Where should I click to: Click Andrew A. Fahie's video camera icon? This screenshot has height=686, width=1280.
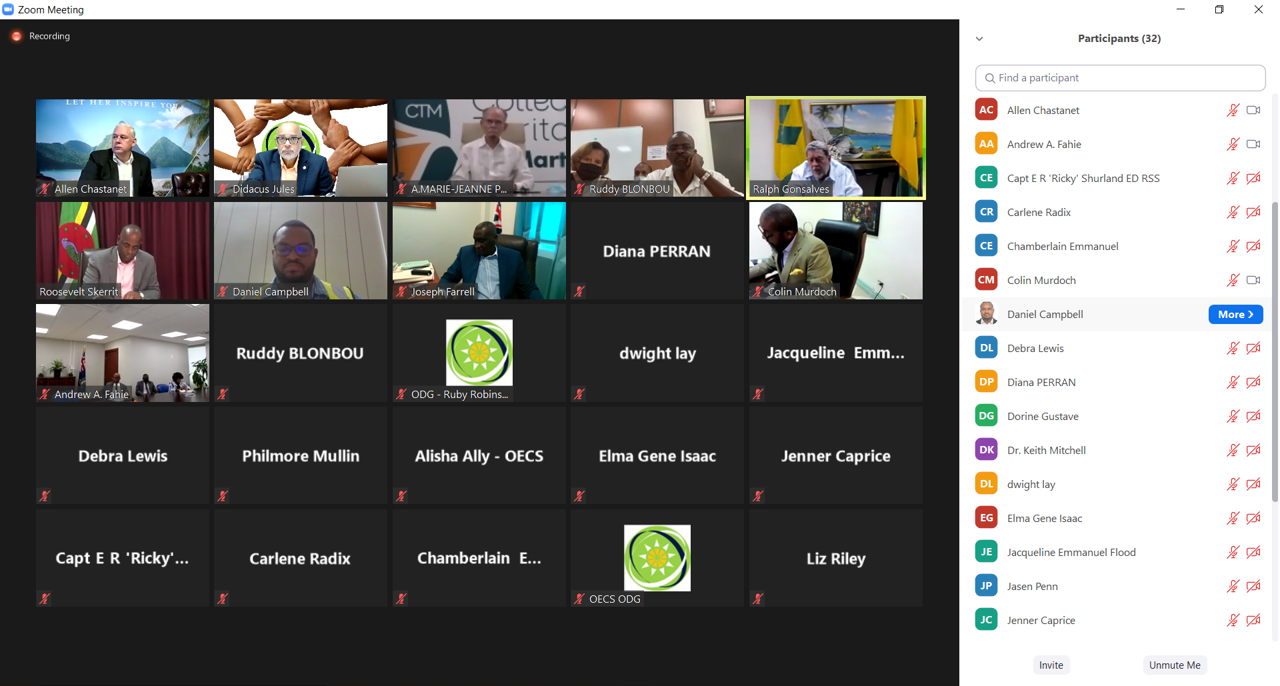pyautogui.click(x=1253, y=144)
